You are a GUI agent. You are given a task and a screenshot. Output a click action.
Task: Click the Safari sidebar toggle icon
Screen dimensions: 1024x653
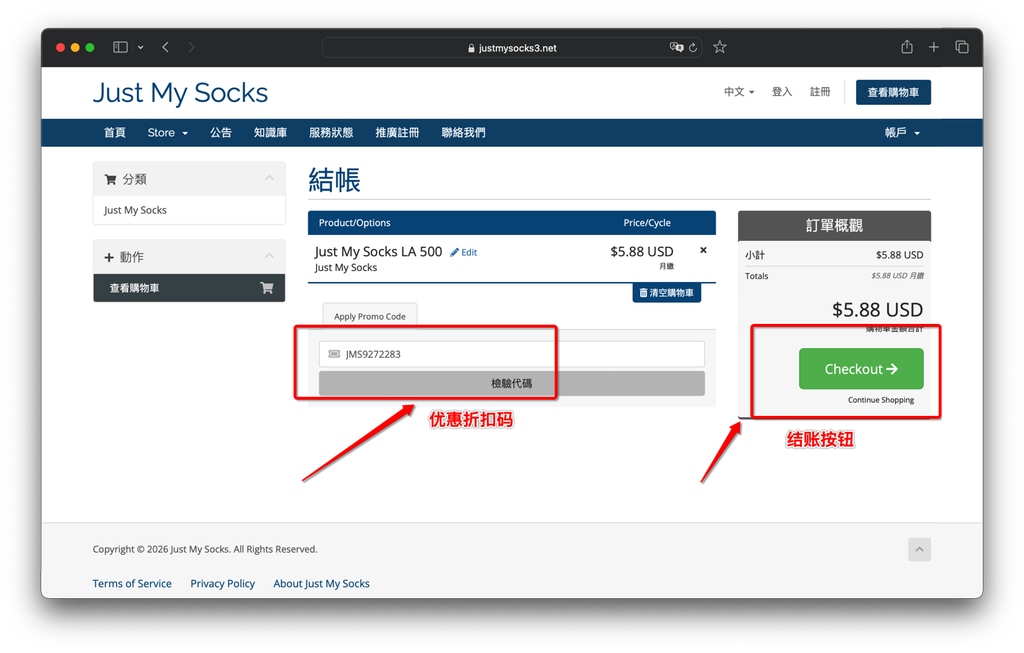[120, 47]
